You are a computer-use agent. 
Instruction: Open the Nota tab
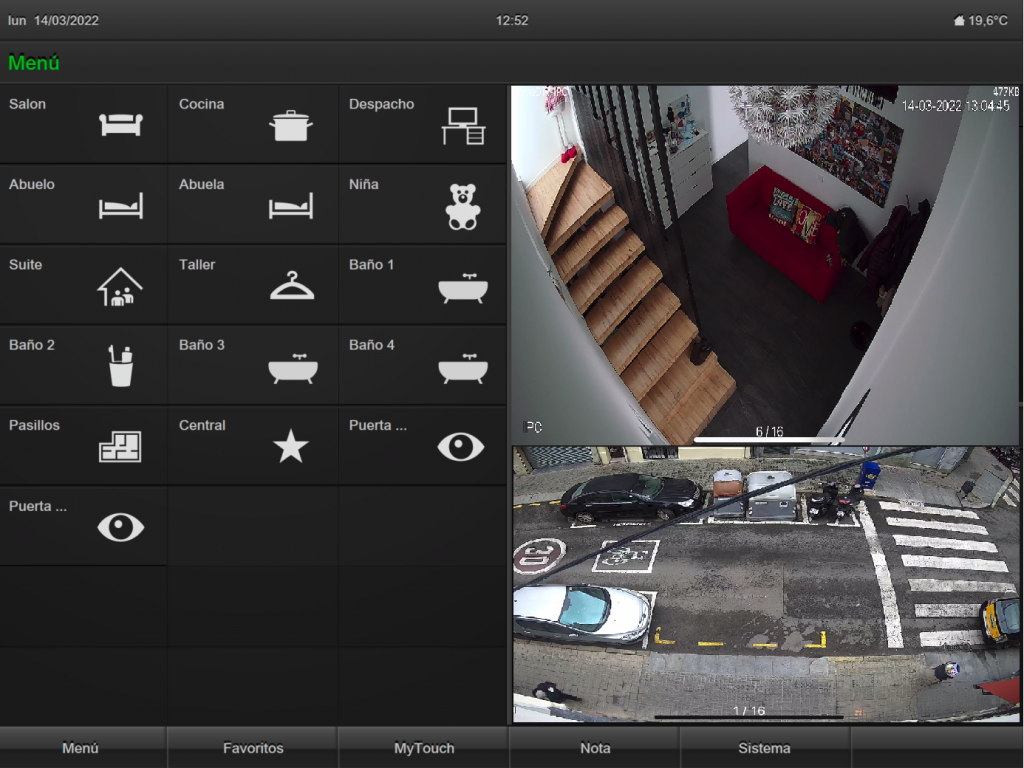click(x=595, y=748)
